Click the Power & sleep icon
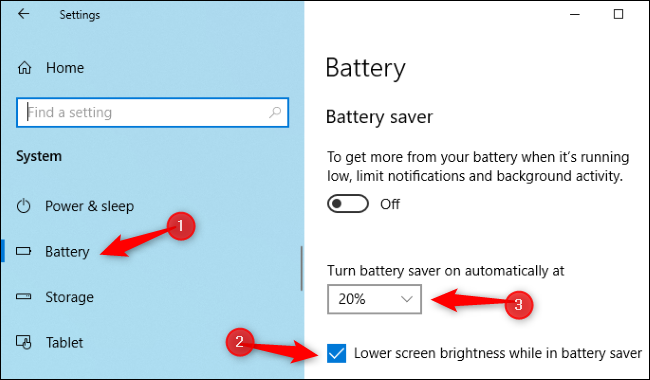Screen dimensions: 650x380 click(24, 206)
